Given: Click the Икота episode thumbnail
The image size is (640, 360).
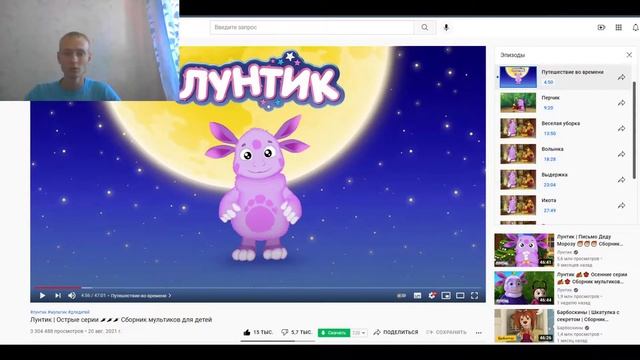Looking at the screenshot, I should tap(518, 206).
